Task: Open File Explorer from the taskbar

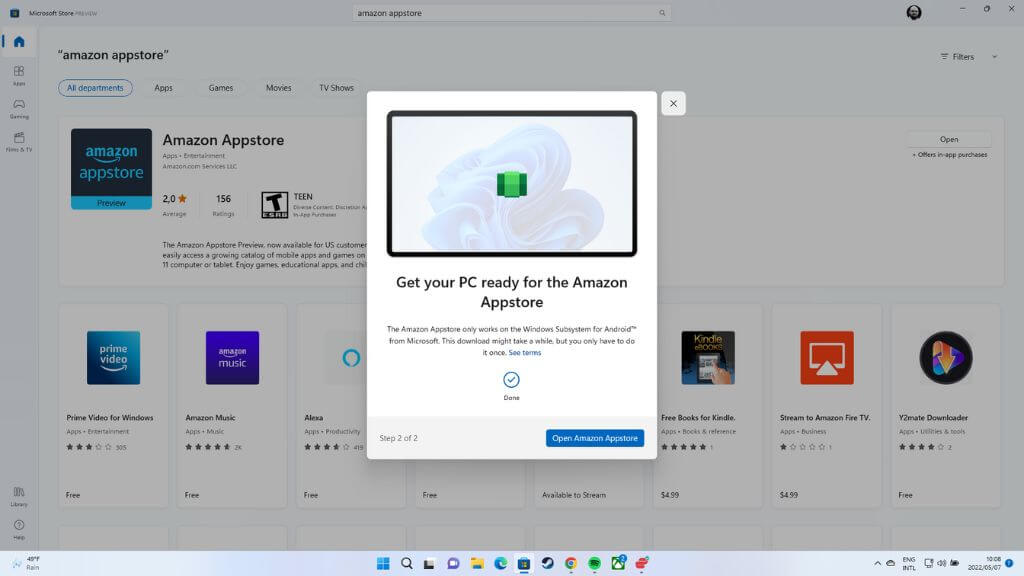Action: pyautogui.click(x=477, y=563)
